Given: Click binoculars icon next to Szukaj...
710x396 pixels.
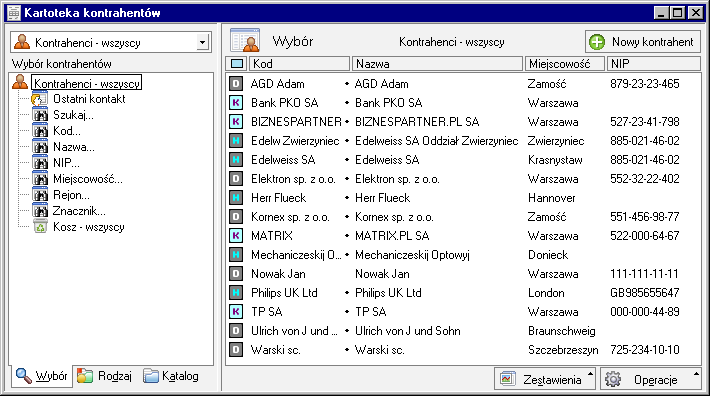Looking at the screenshot, I should pos(40,115).
